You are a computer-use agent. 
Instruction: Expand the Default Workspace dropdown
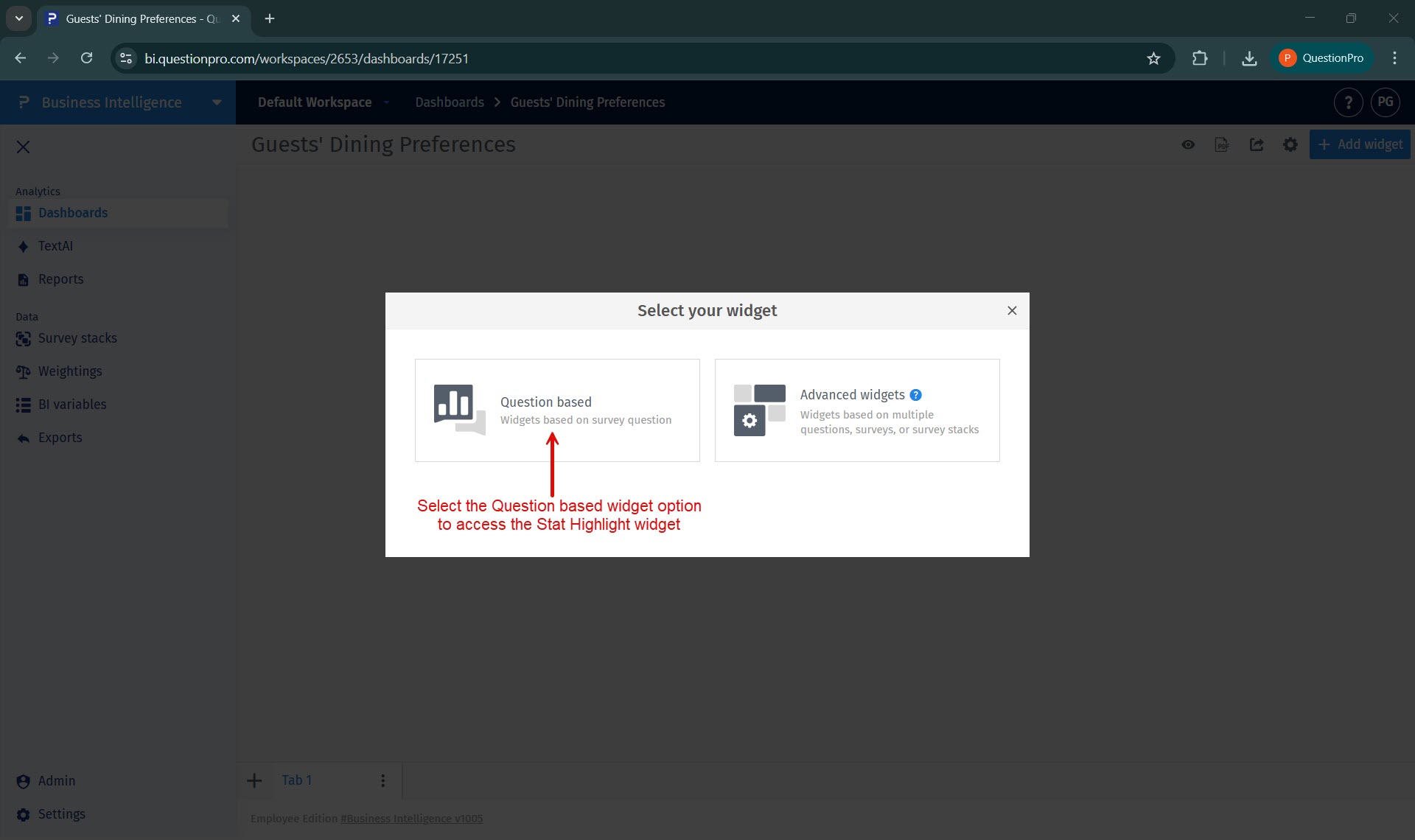click(388, 102)
